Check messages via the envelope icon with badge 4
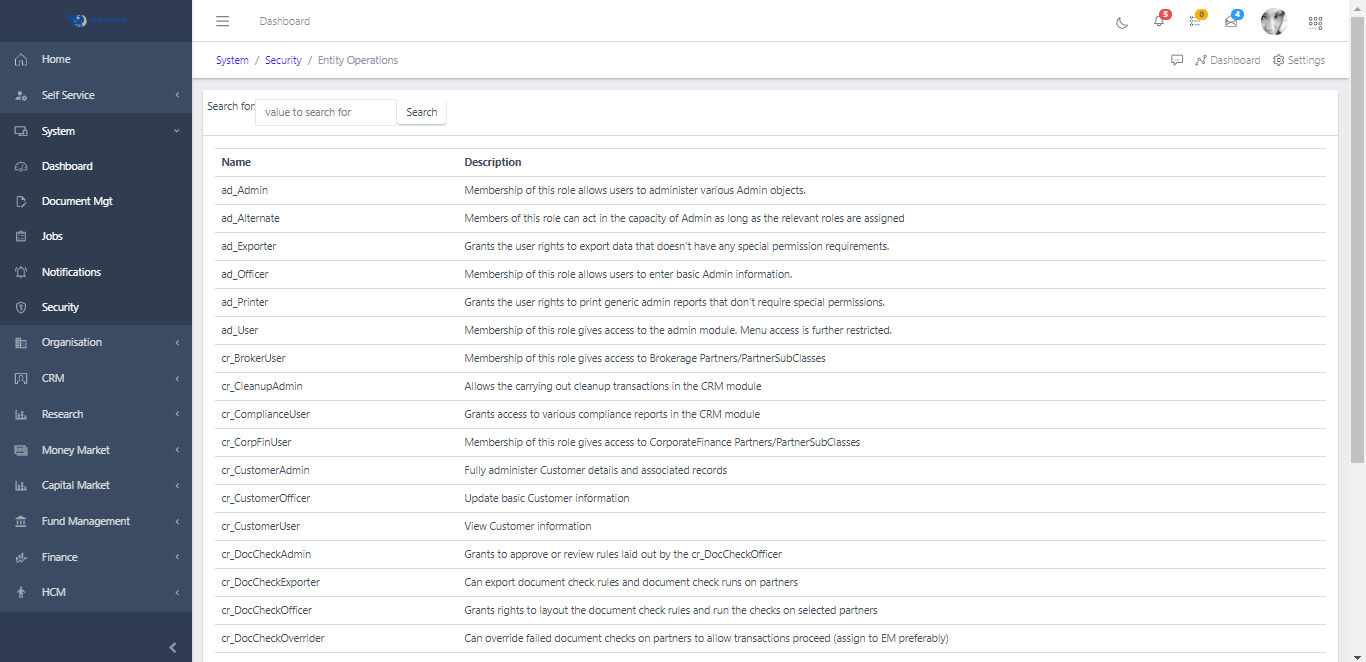The image size is (1366, 662). pyautogui.click(x=1230, y=22)
